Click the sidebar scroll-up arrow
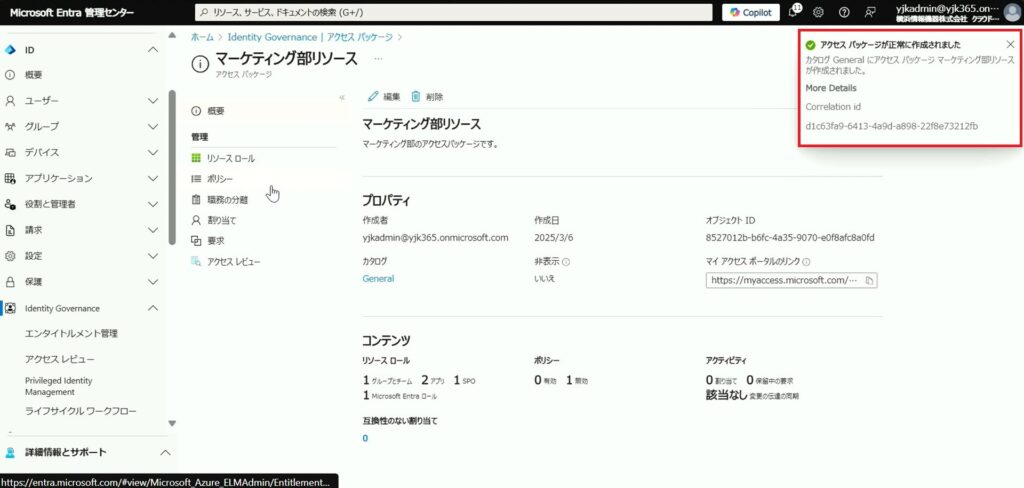Screen dimensions: 1024x488 click(x=172, y=35)
